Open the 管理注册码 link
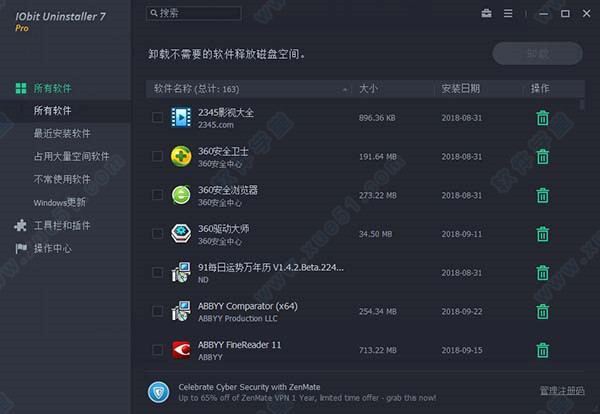The height and width of the screenshot is (414, 600). coord(562,390)
